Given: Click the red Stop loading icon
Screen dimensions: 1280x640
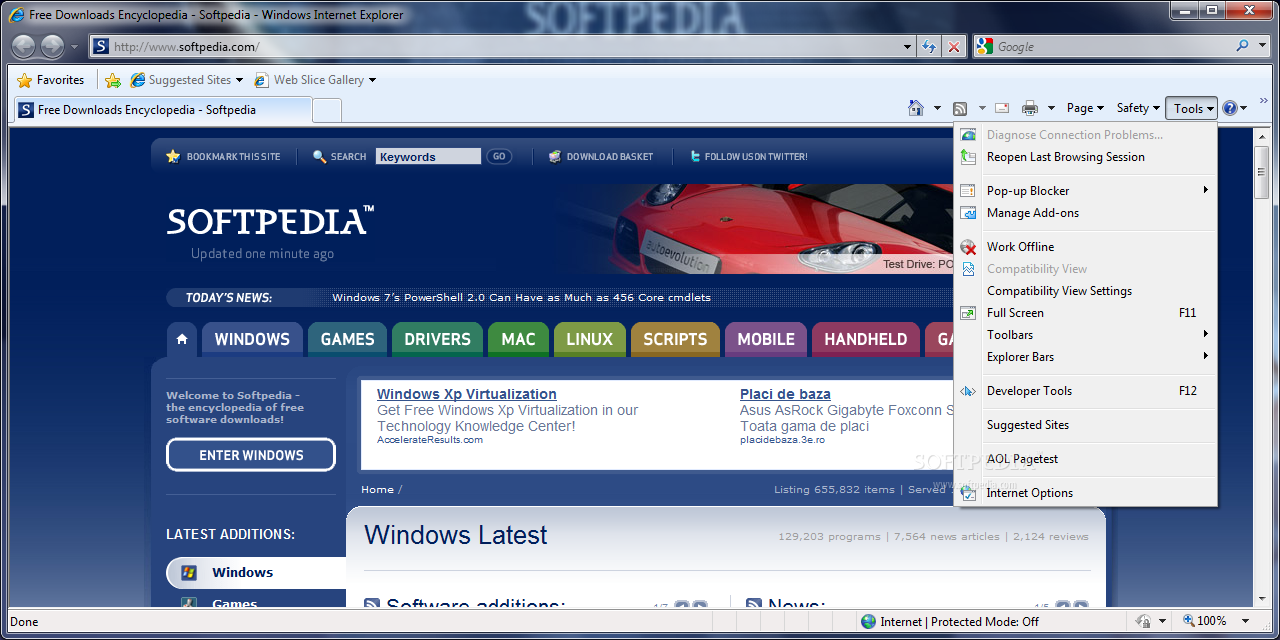Looking at the screenshot, I should pos(954,46).
